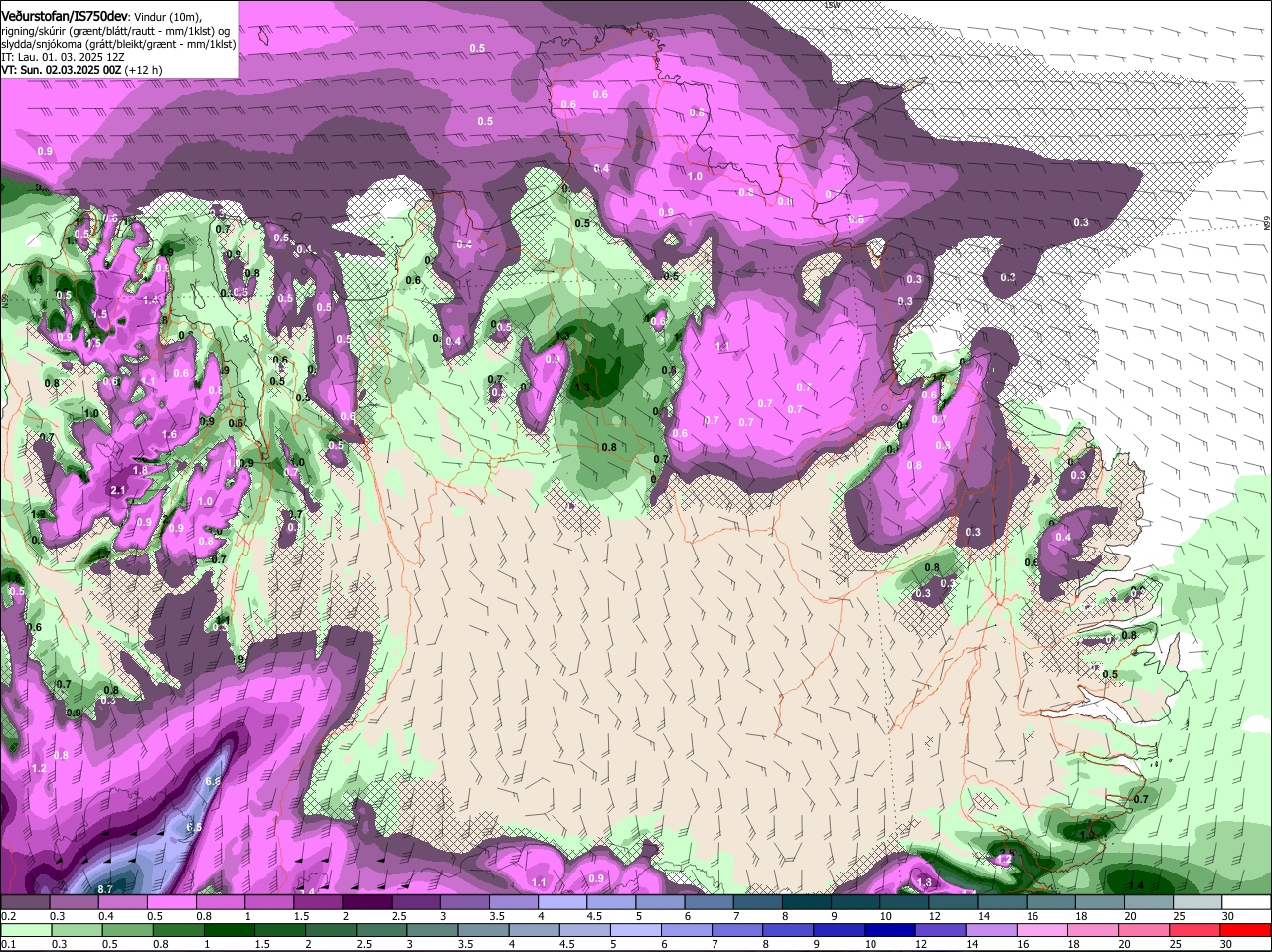Screen dimensions: 1272x952
Task: Click the 'Vindur (10m)' label in header
Action: (167, 17)
